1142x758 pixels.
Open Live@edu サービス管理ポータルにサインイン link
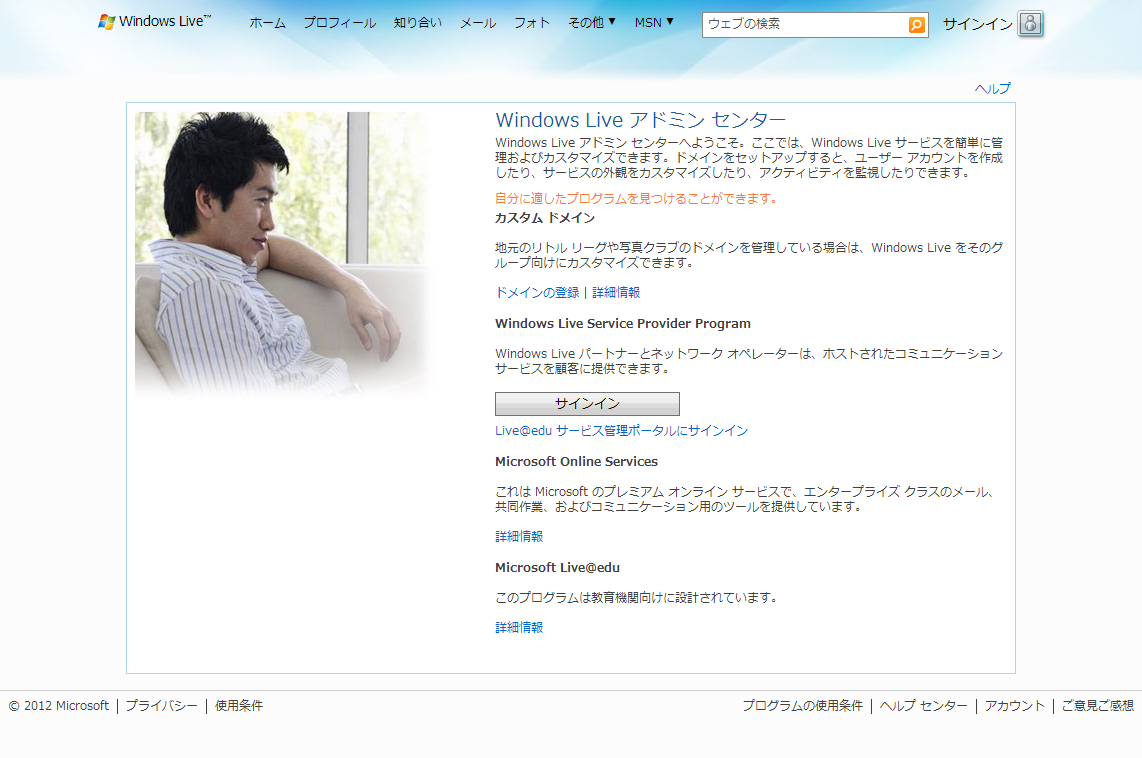[621, 430]
